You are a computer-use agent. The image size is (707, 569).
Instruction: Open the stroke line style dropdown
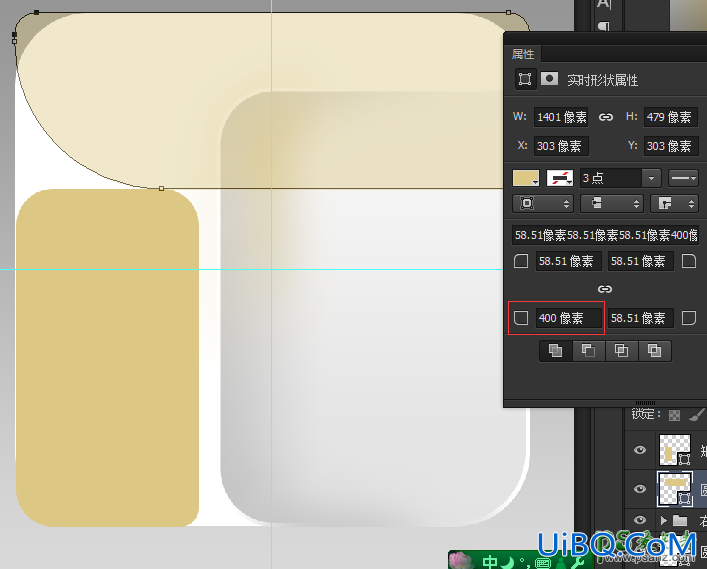coord(683,178)
